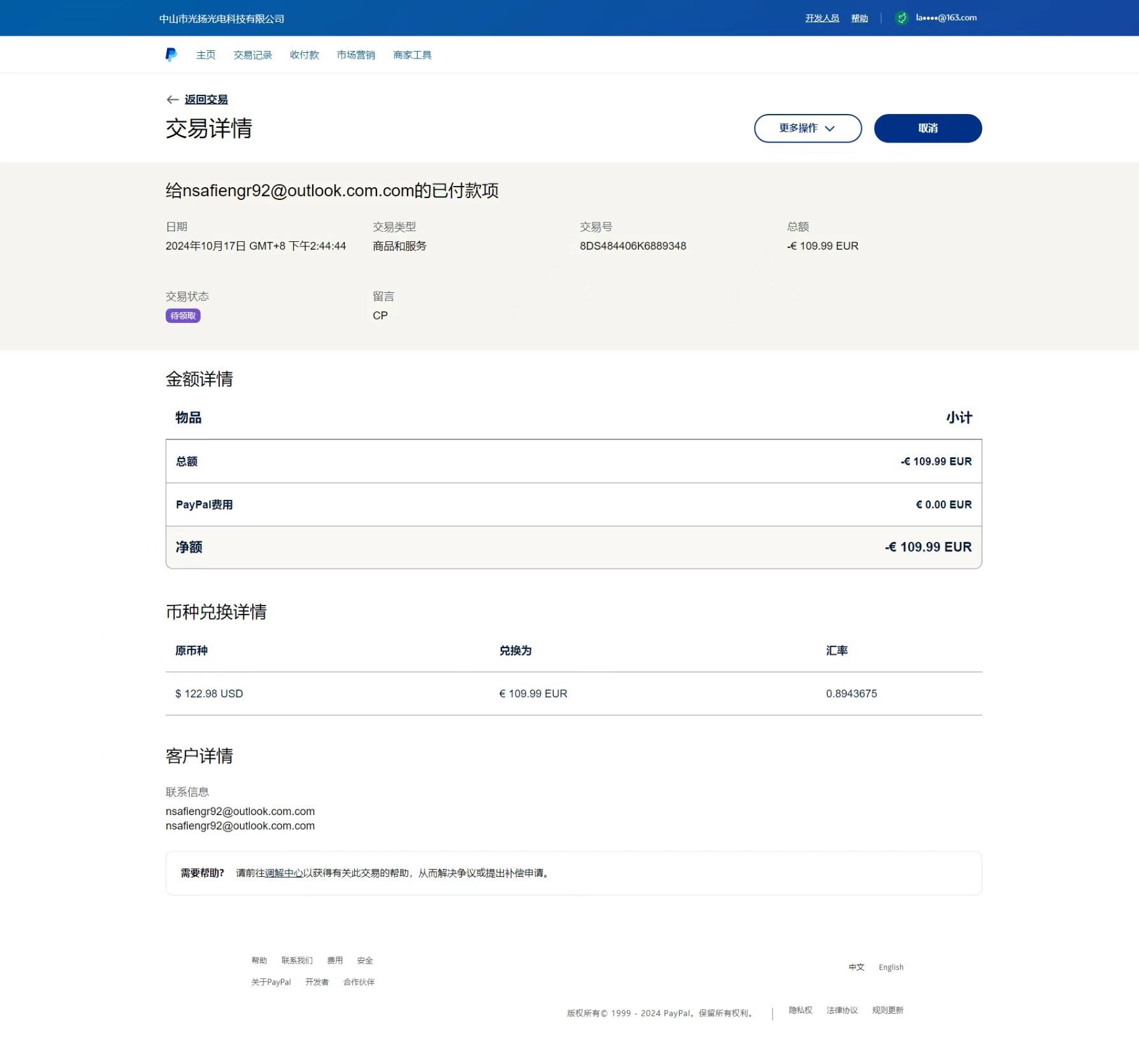
Task: Click the green account shield icon
Action: (x=901, y=18)
